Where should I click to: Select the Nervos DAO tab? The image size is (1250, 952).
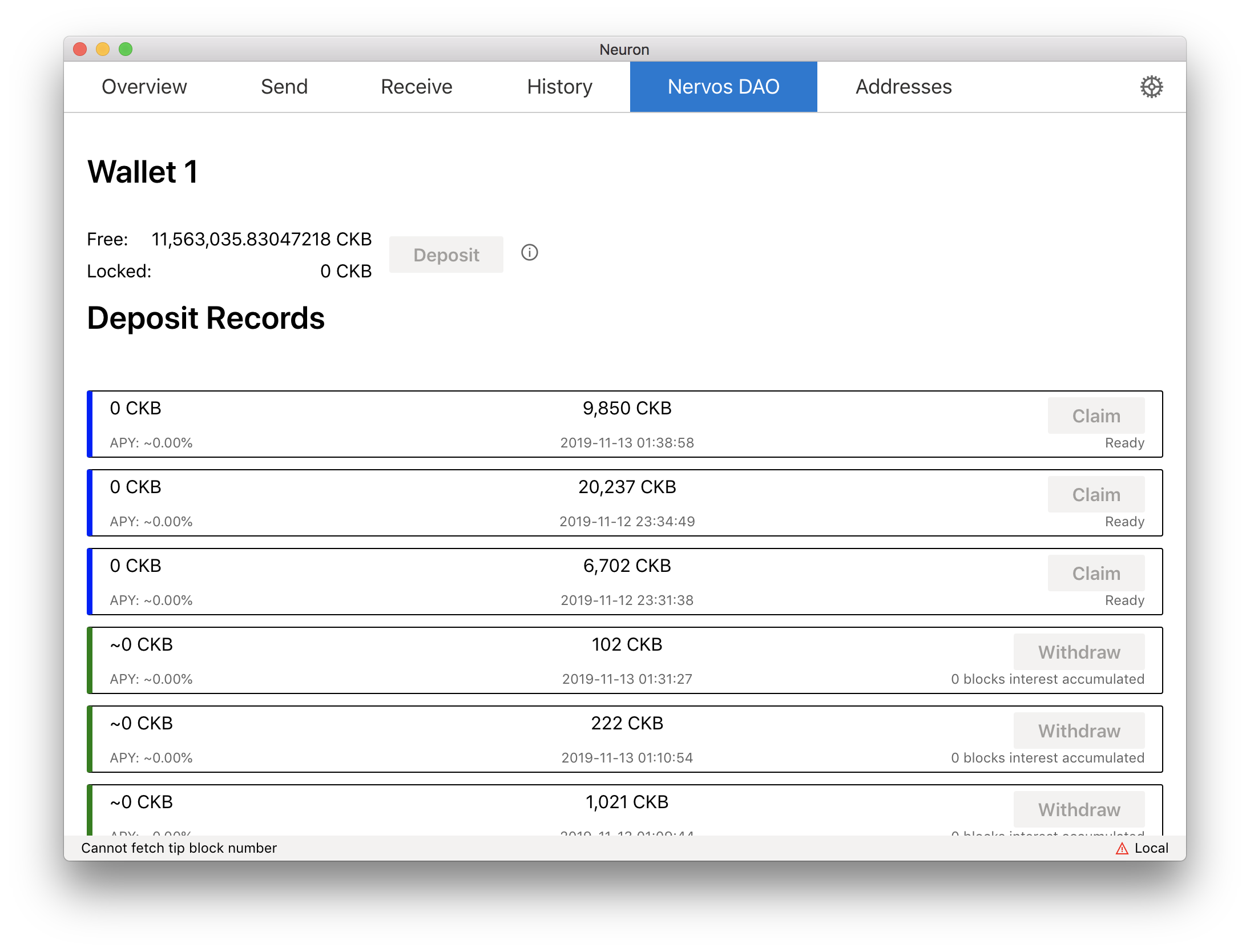tap(724, 87)
